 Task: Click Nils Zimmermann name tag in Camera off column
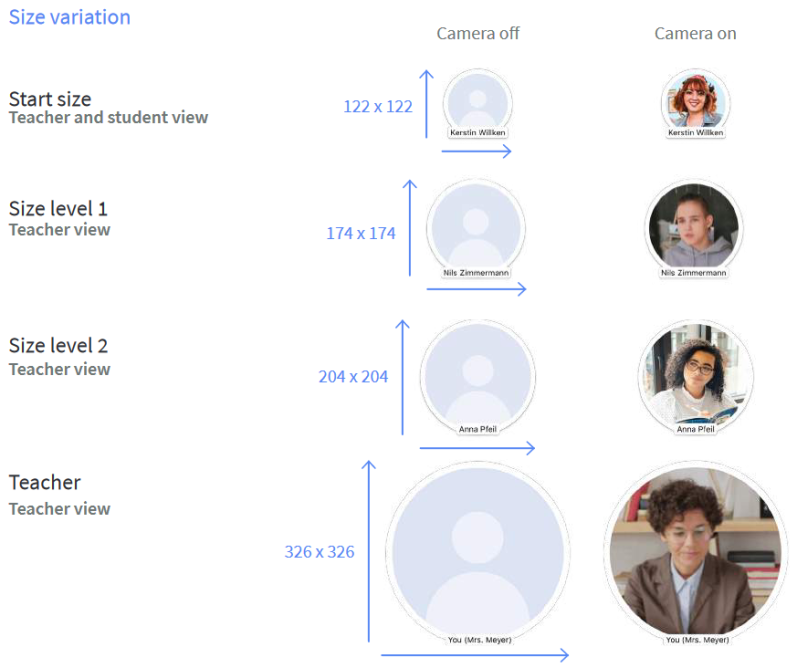click(476, 273)
